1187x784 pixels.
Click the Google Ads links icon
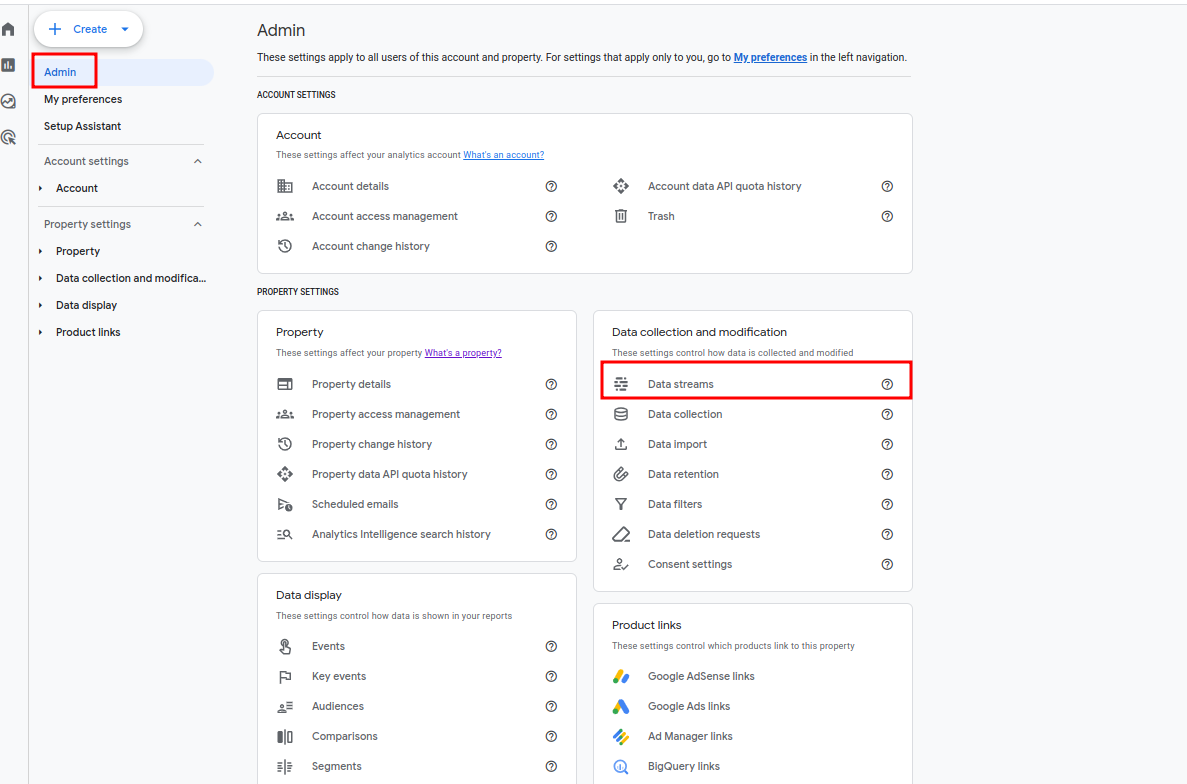(x=621, y=706)
